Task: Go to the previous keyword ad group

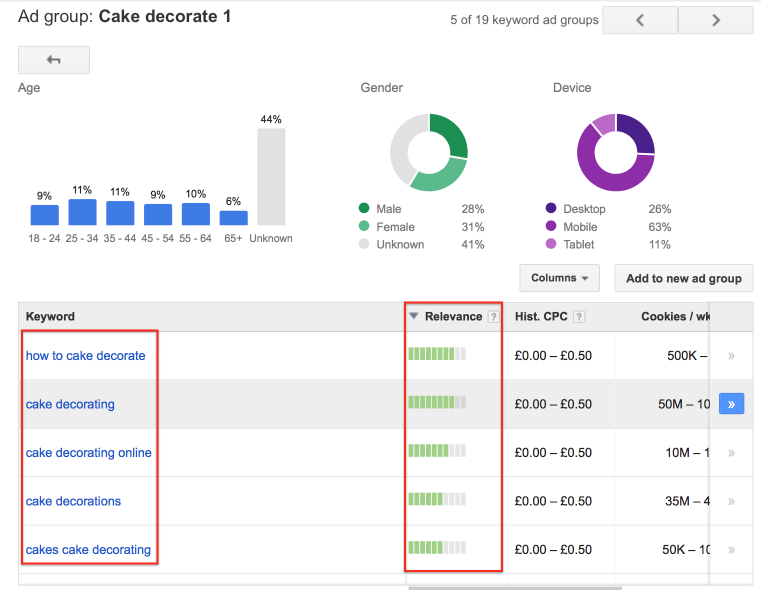Action: pos(640,20)
